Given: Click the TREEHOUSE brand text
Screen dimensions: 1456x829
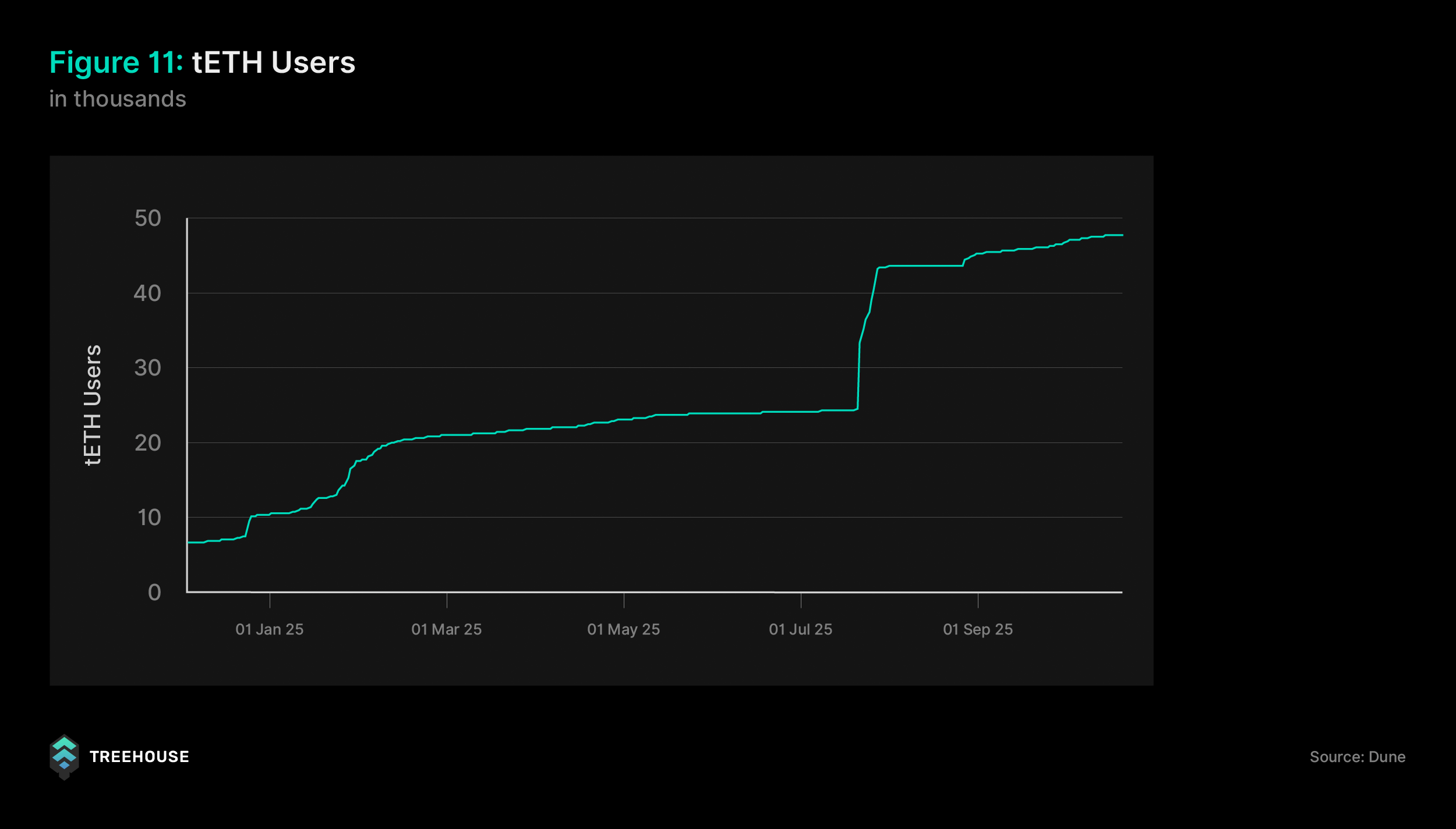Looking at the screenshot, I should (139, 757).
